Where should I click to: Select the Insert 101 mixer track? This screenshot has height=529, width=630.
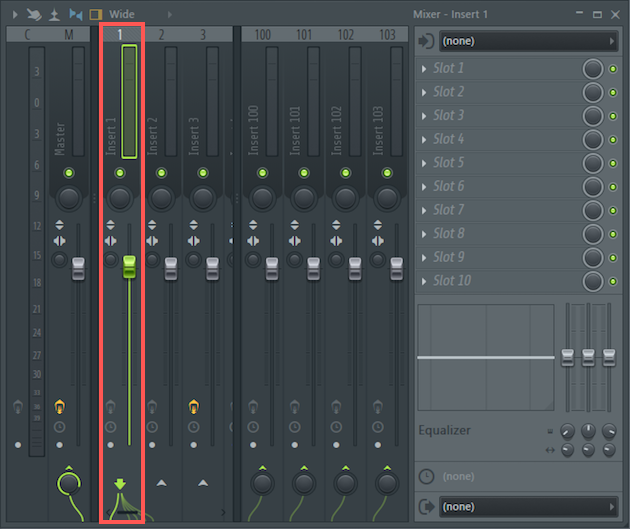[x=304, y=35]
